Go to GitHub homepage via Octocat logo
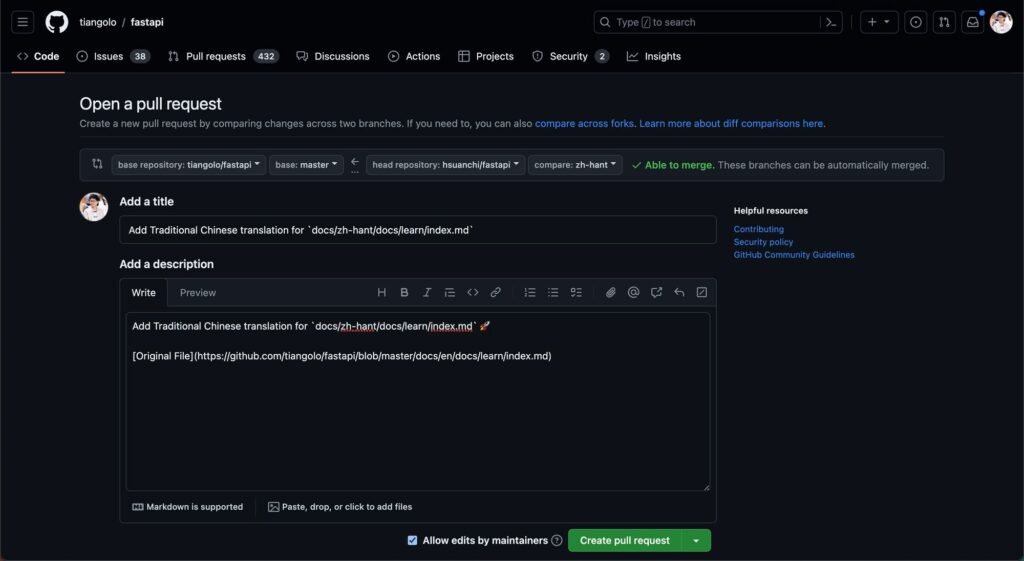The height and width of the screenshot is (561, 1024). (x=57, y=22)
